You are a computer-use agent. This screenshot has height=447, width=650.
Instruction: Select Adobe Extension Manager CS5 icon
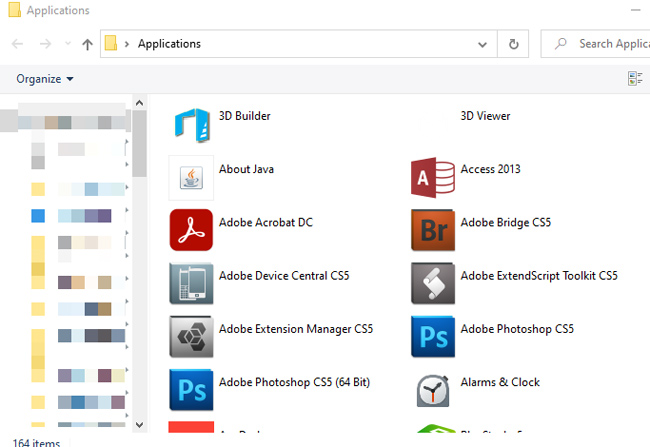(191, 337)
